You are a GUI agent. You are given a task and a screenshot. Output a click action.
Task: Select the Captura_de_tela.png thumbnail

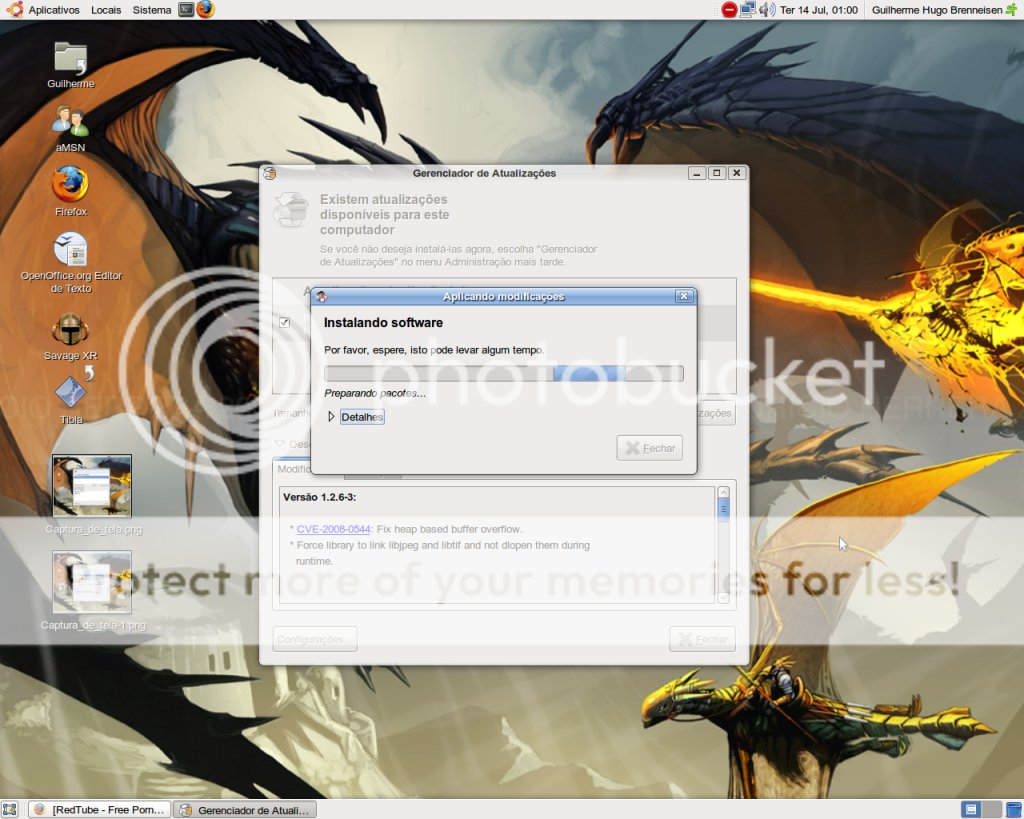click(x=93, y=494)
